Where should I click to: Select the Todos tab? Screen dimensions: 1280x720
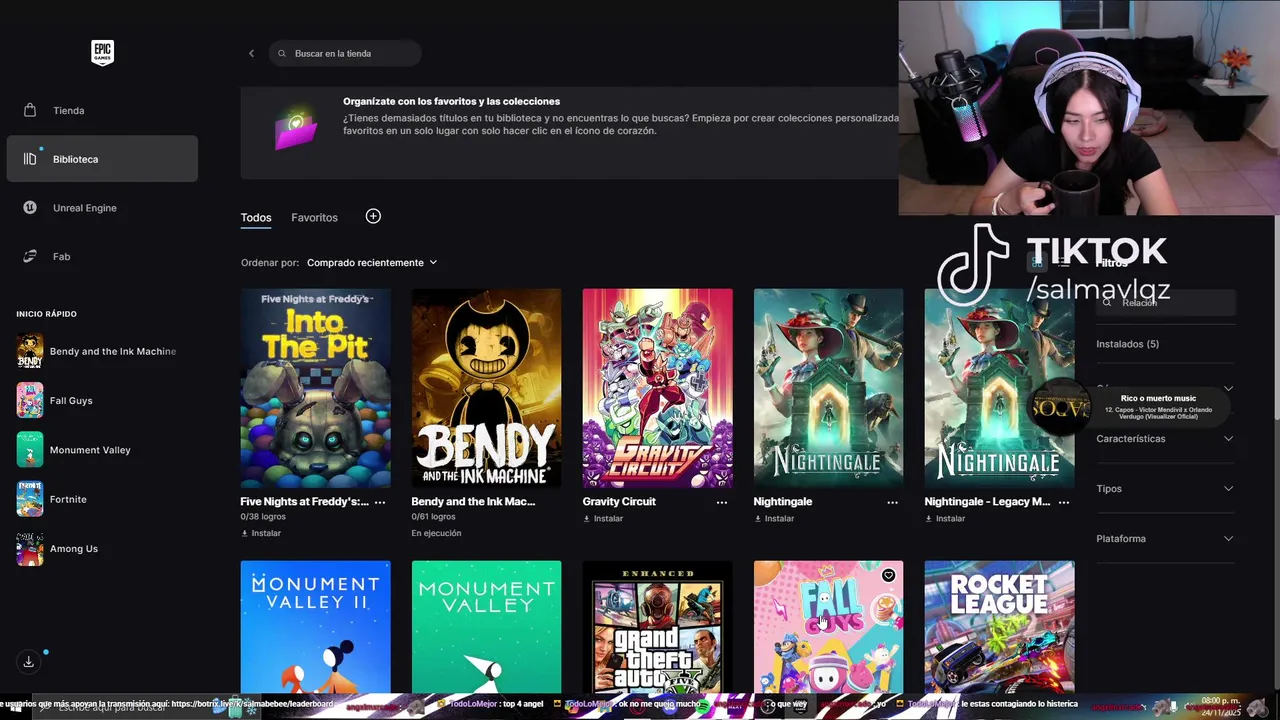(x=256, y=217)
